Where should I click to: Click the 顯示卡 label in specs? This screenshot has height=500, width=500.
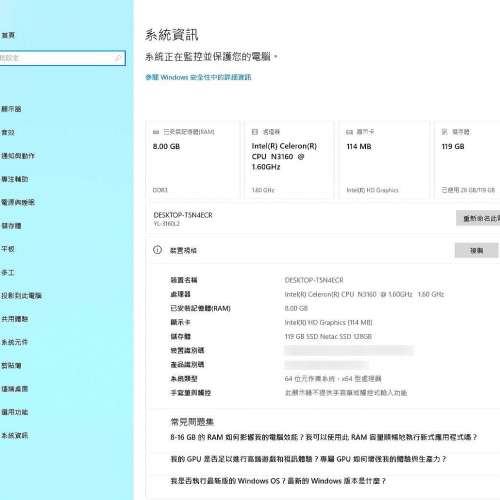(180, 322)
